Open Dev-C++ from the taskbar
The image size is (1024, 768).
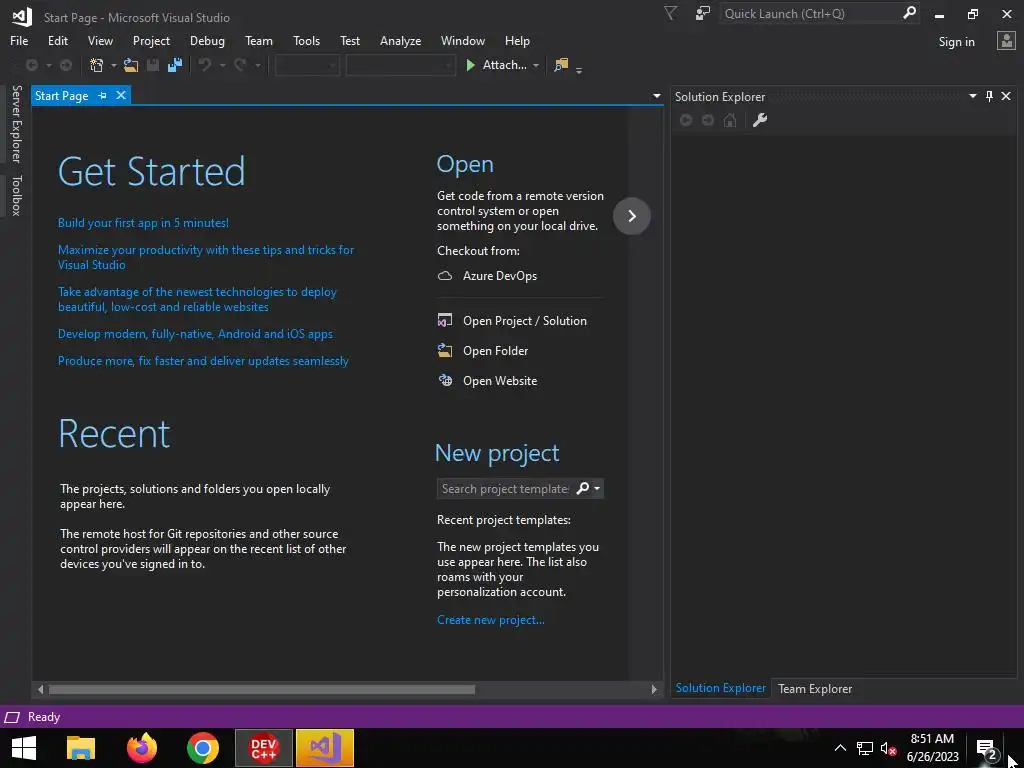click(x=264, y=748)
